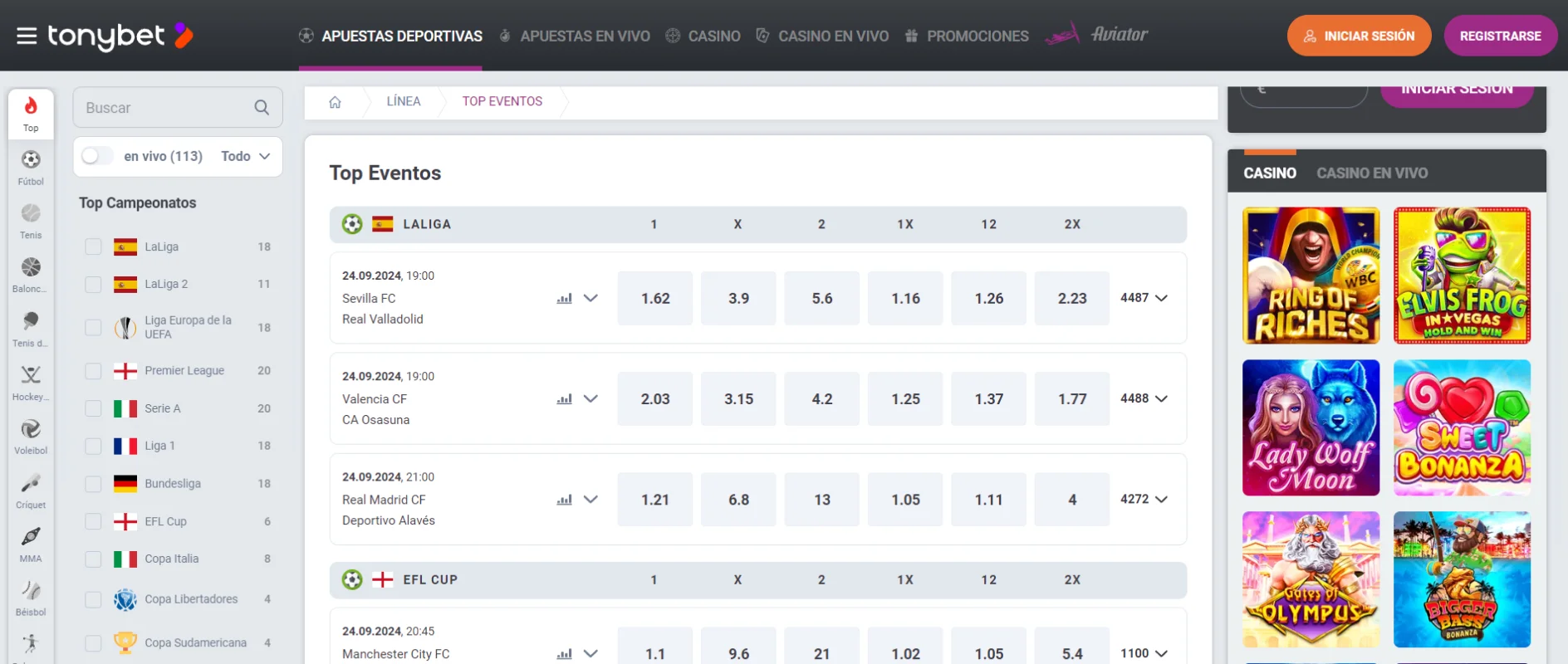1568x664 pixels.
Task: Click the tonybet logo
Action: click(x=120, y=36)
